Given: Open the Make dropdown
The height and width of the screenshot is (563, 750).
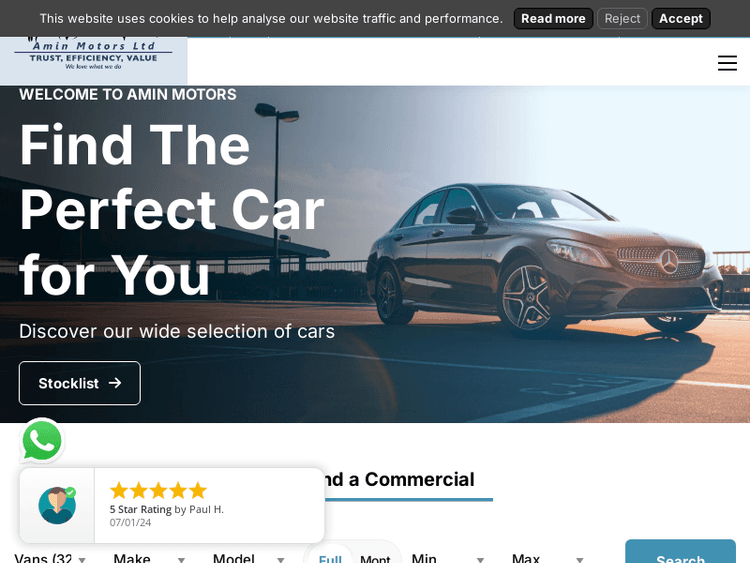Looking at the screenshot, I should pos(149,558).
